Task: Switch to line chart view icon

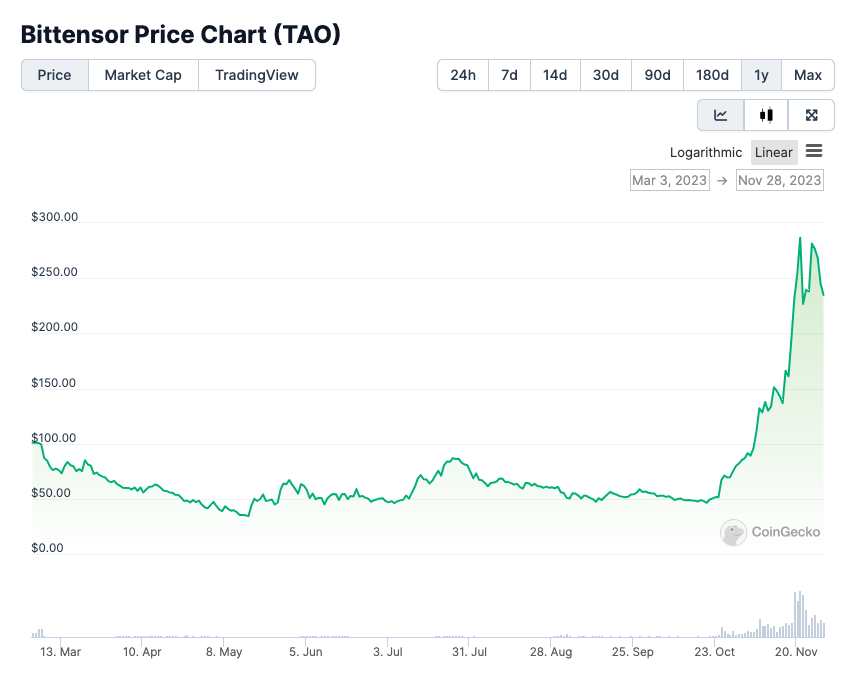Action: point(720,115)
